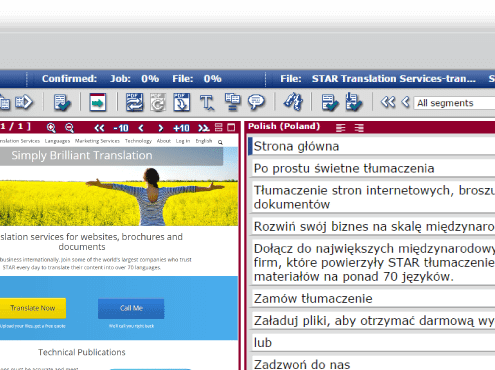Select the 'Dołącz do największych' segment
Screen dimensions: 495x370
click(373, 263)
